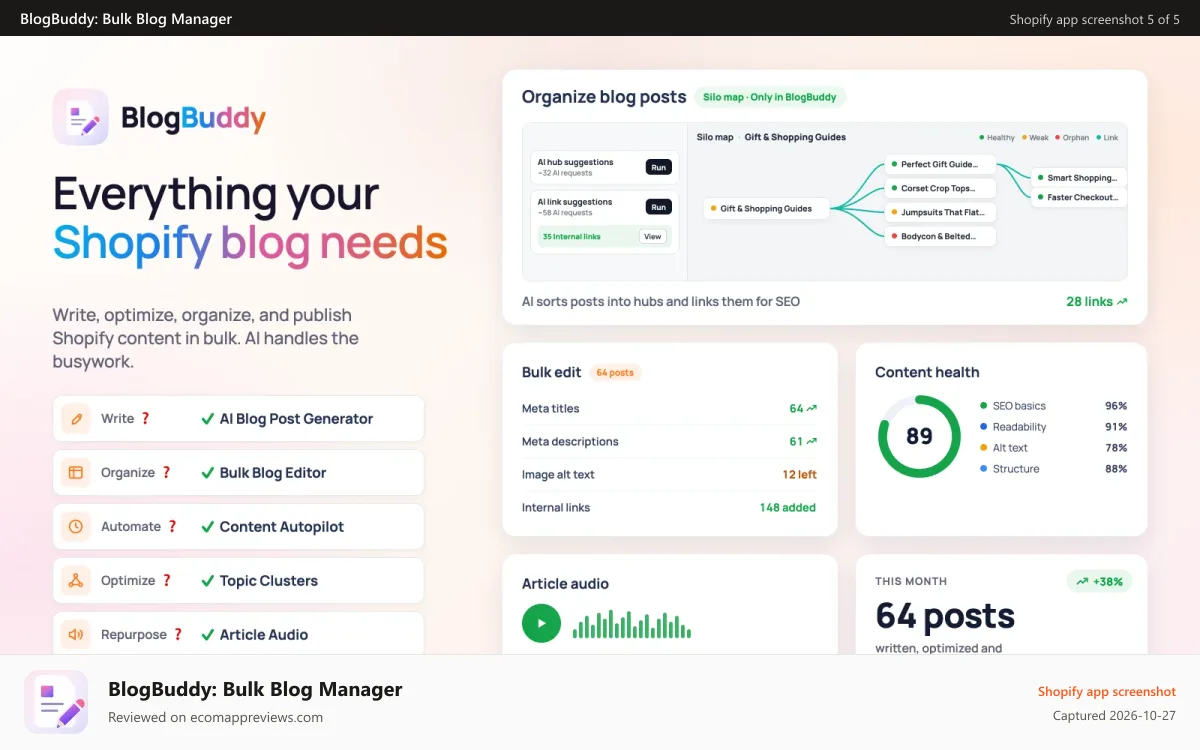Click the red question mark beside Optimize
This screenshot has height=750, width=1200.
[166, 581]
